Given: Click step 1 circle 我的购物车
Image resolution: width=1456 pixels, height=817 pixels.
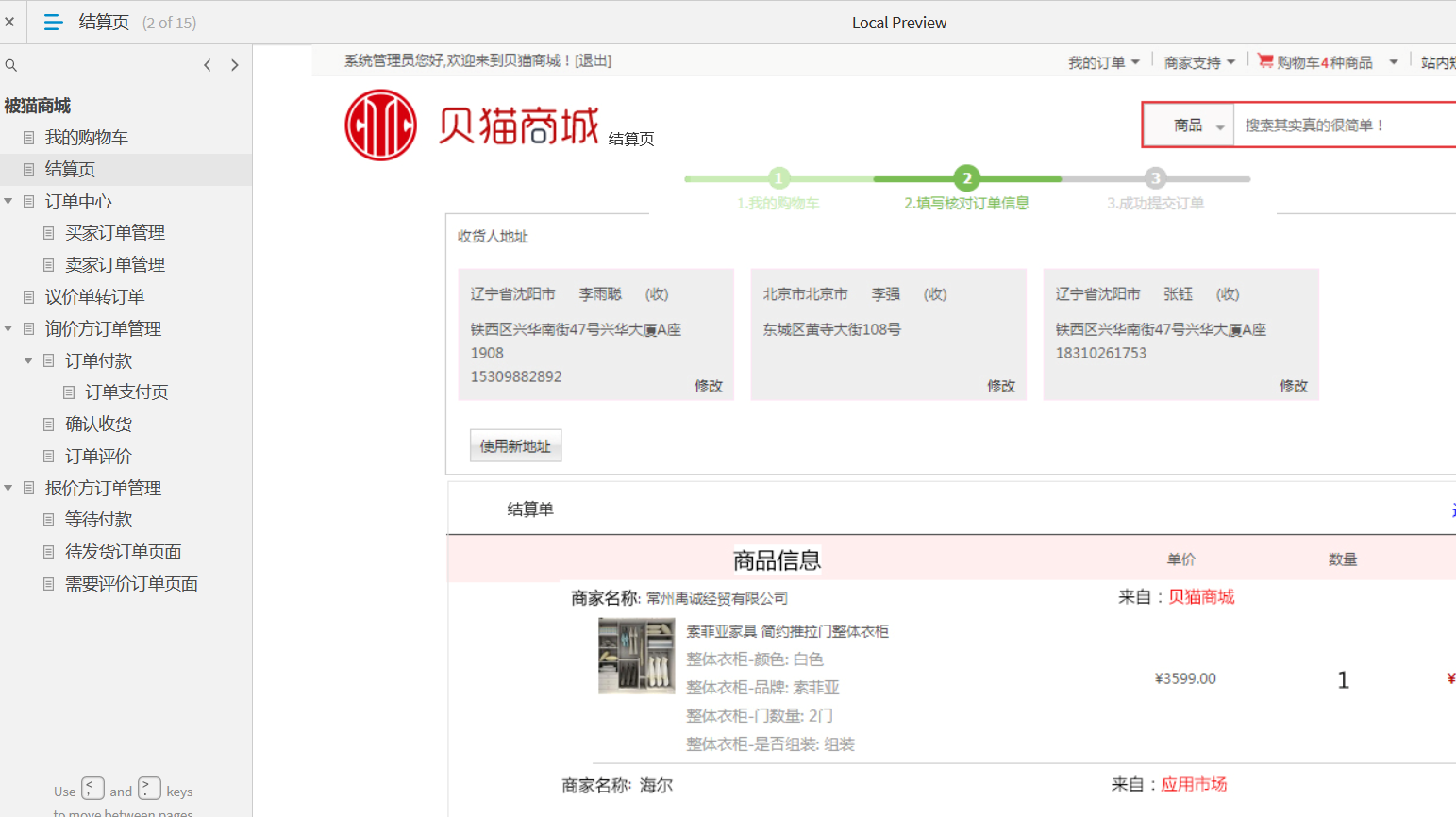Looking at the screenshot, I should pos(778,178).
